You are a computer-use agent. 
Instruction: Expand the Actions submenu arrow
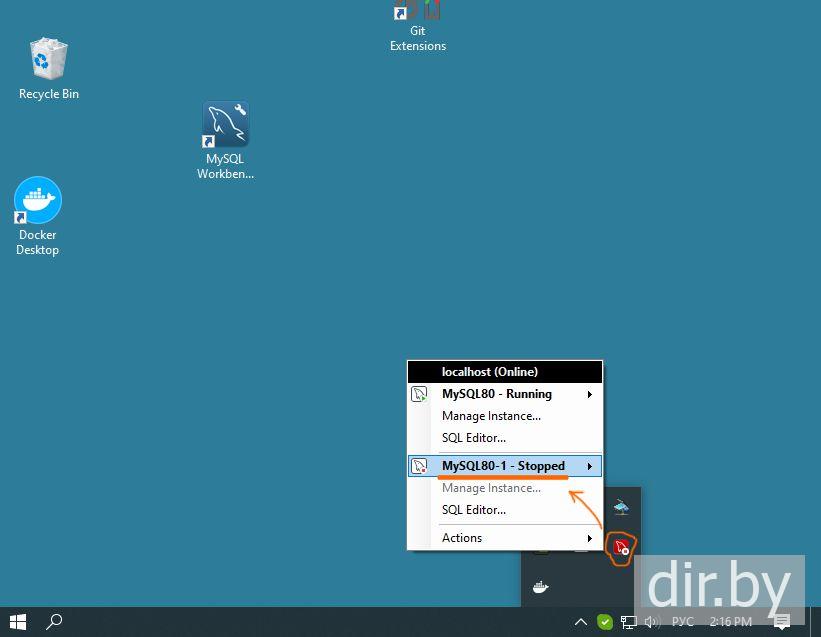tap(590, 538)
